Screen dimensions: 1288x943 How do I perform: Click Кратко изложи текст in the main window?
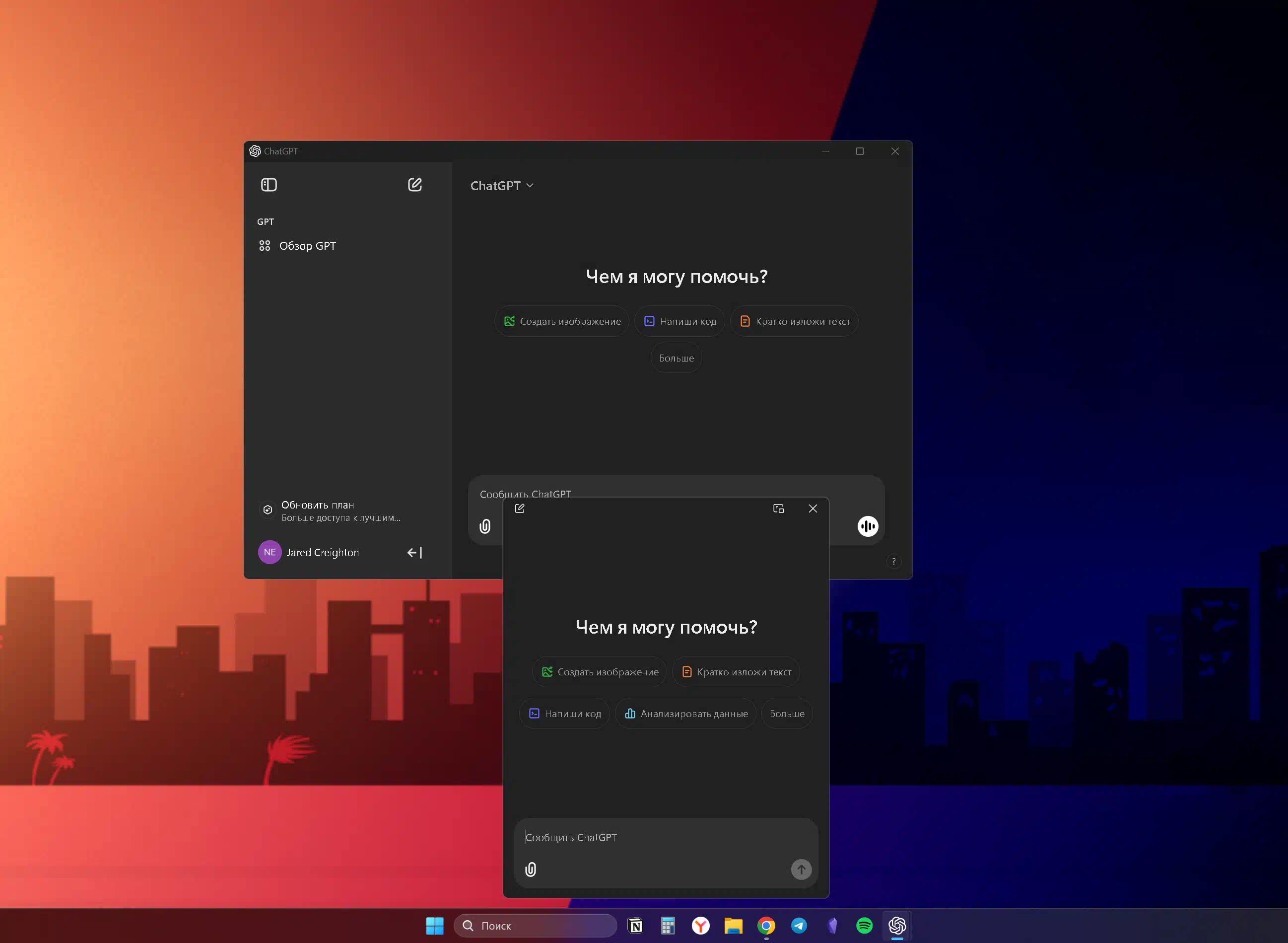pyautogui.click(x=794, y=321)
